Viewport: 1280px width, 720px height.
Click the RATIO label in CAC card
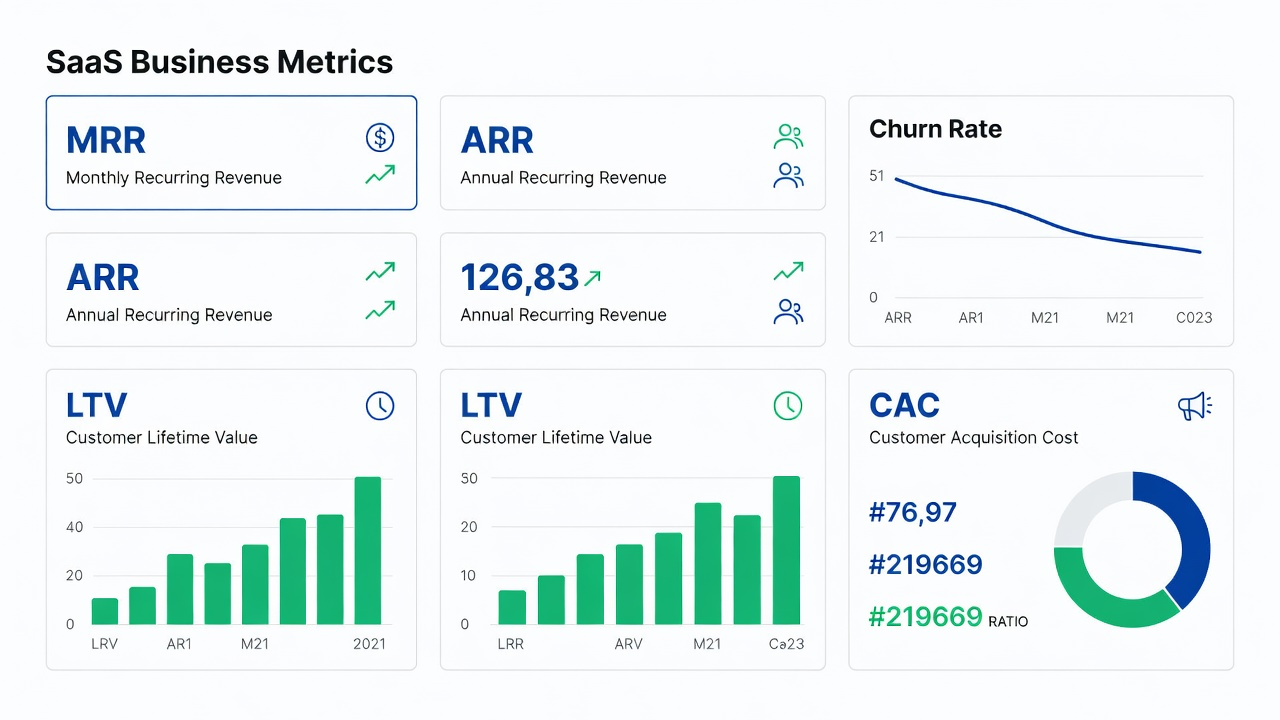(1008, 621)
